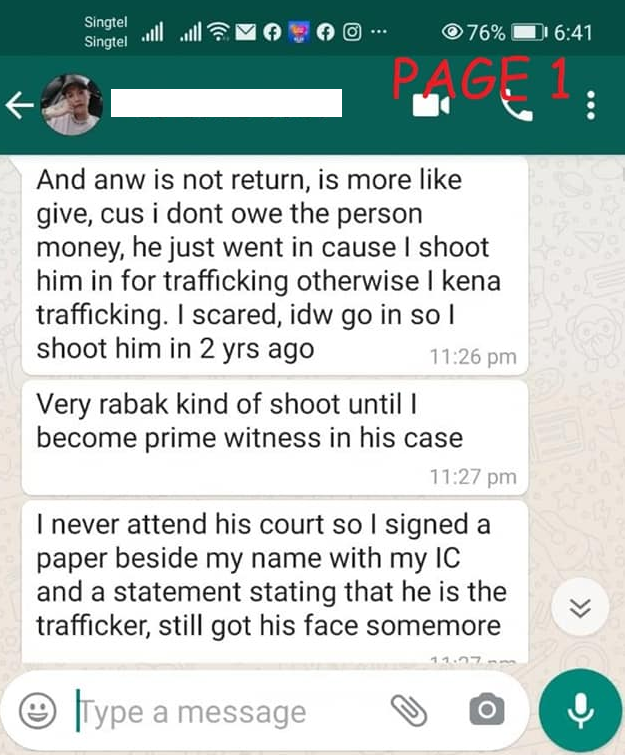Tap the first Facebook notification icon
Image resolution: width=625 pixels, height=755 pixels.
coord(273,32)
